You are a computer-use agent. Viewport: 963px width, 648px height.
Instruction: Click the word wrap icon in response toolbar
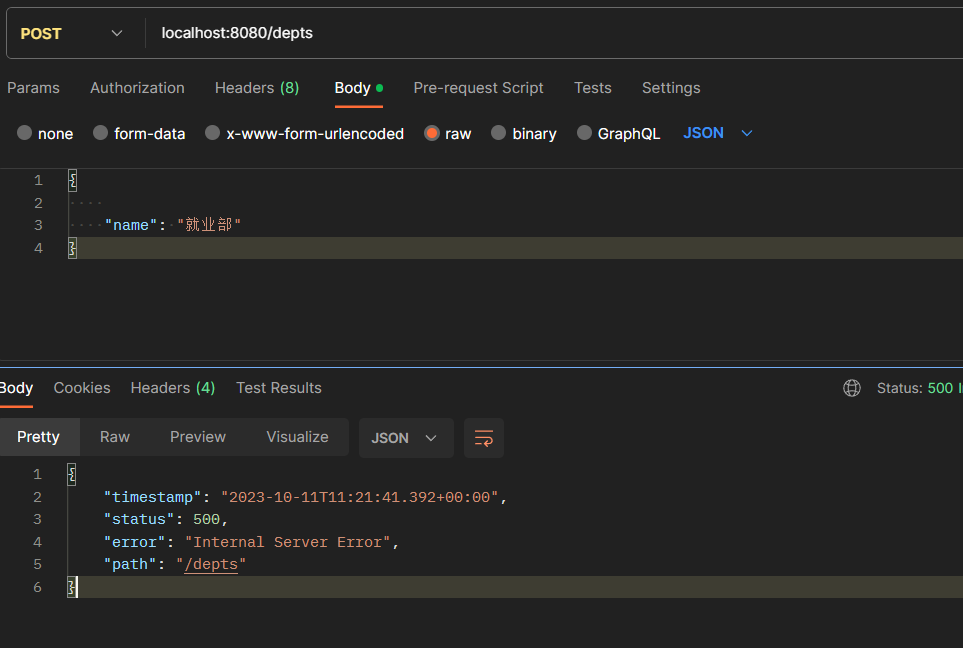coord(484,438)
